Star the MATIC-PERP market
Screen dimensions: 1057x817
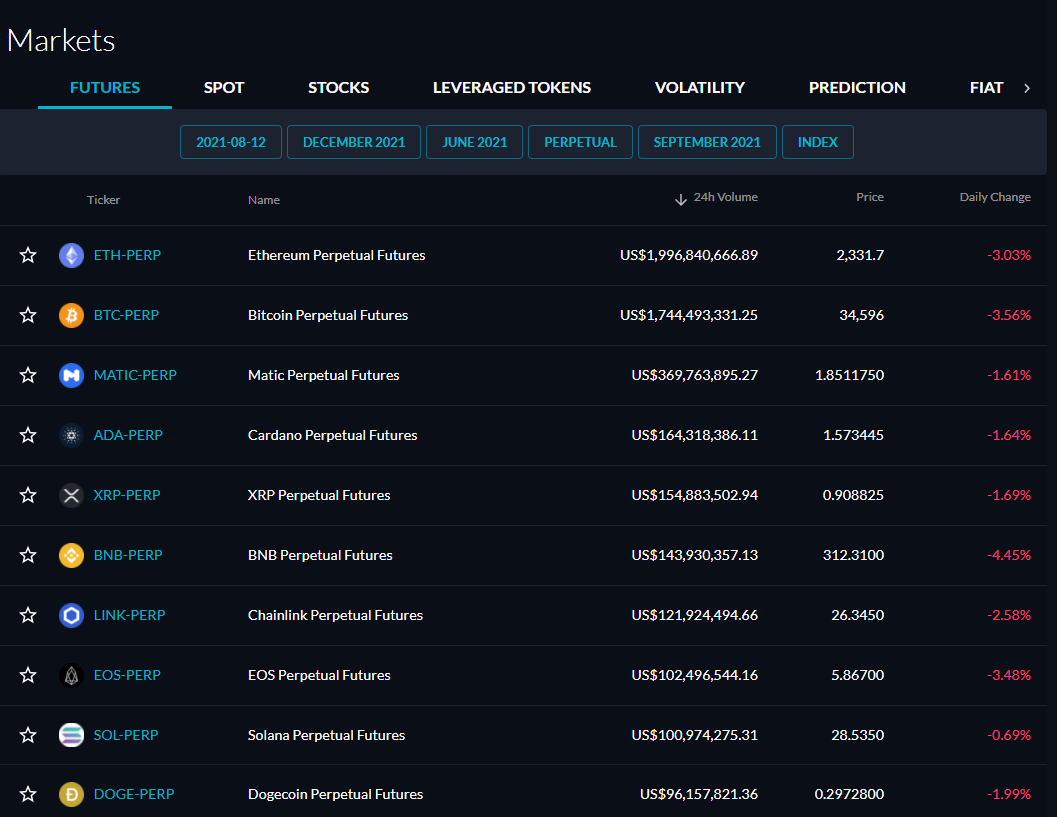point(28,375)
